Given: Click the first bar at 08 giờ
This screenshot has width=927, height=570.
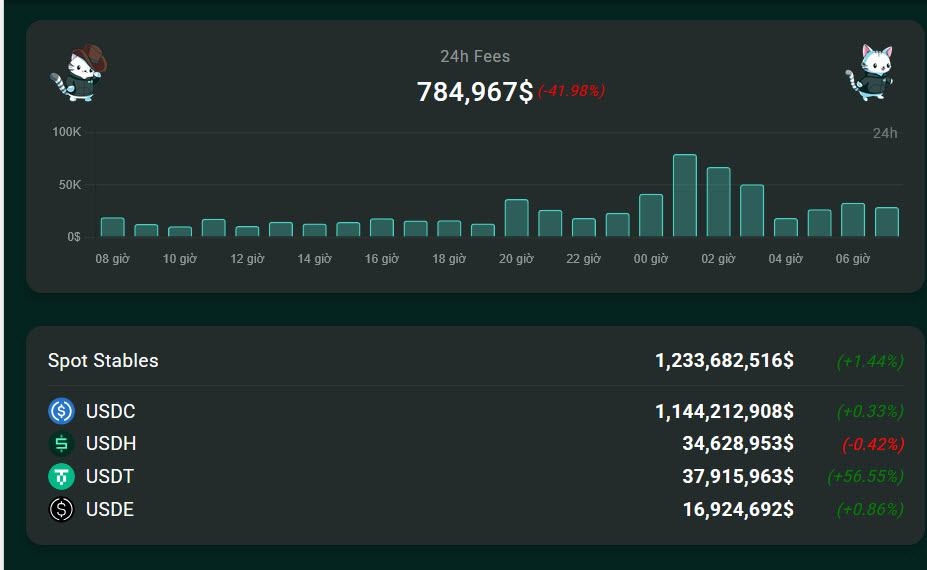Looking at the screenshot, I should 112,227.
